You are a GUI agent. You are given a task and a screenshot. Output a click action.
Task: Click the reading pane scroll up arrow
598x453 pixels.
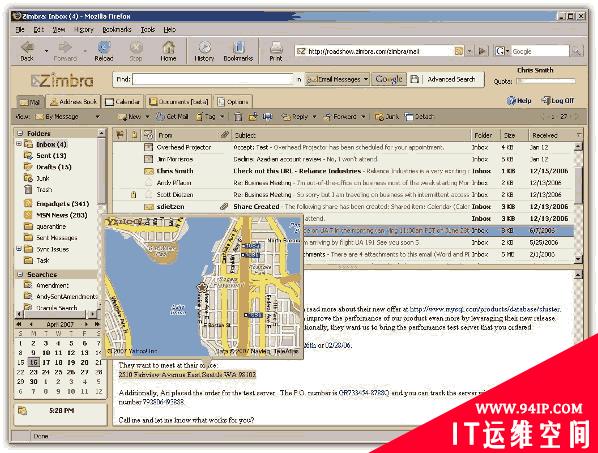pos(578,275)
